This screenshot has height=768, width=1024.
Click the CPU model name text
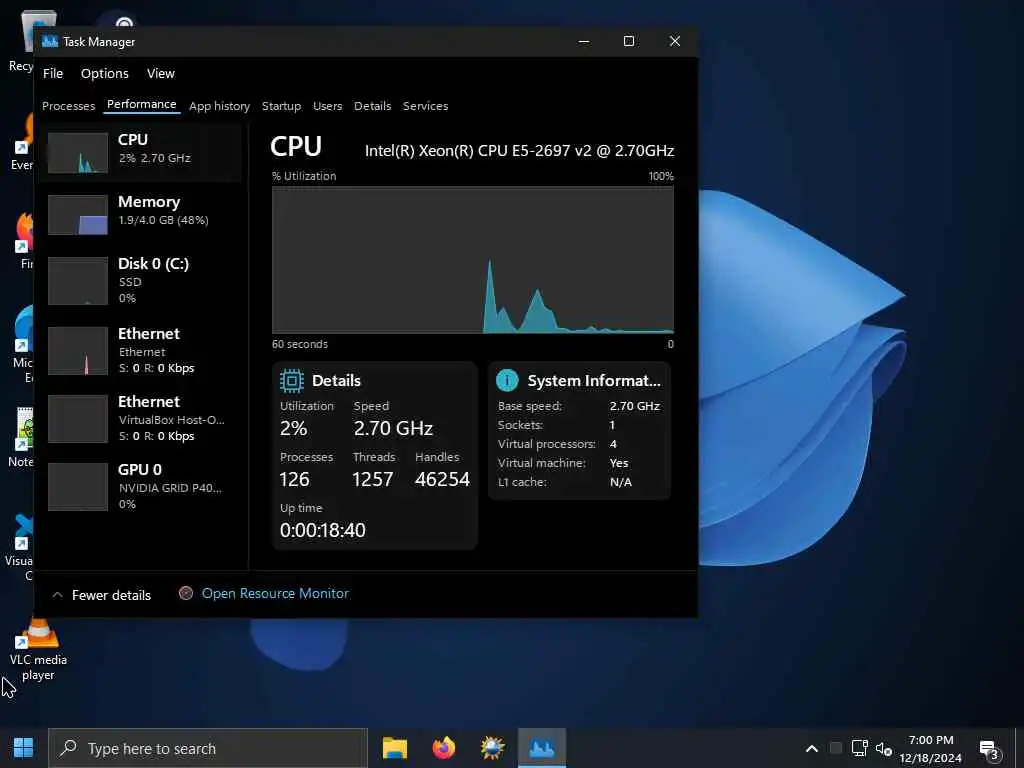[x=519, y=151]
